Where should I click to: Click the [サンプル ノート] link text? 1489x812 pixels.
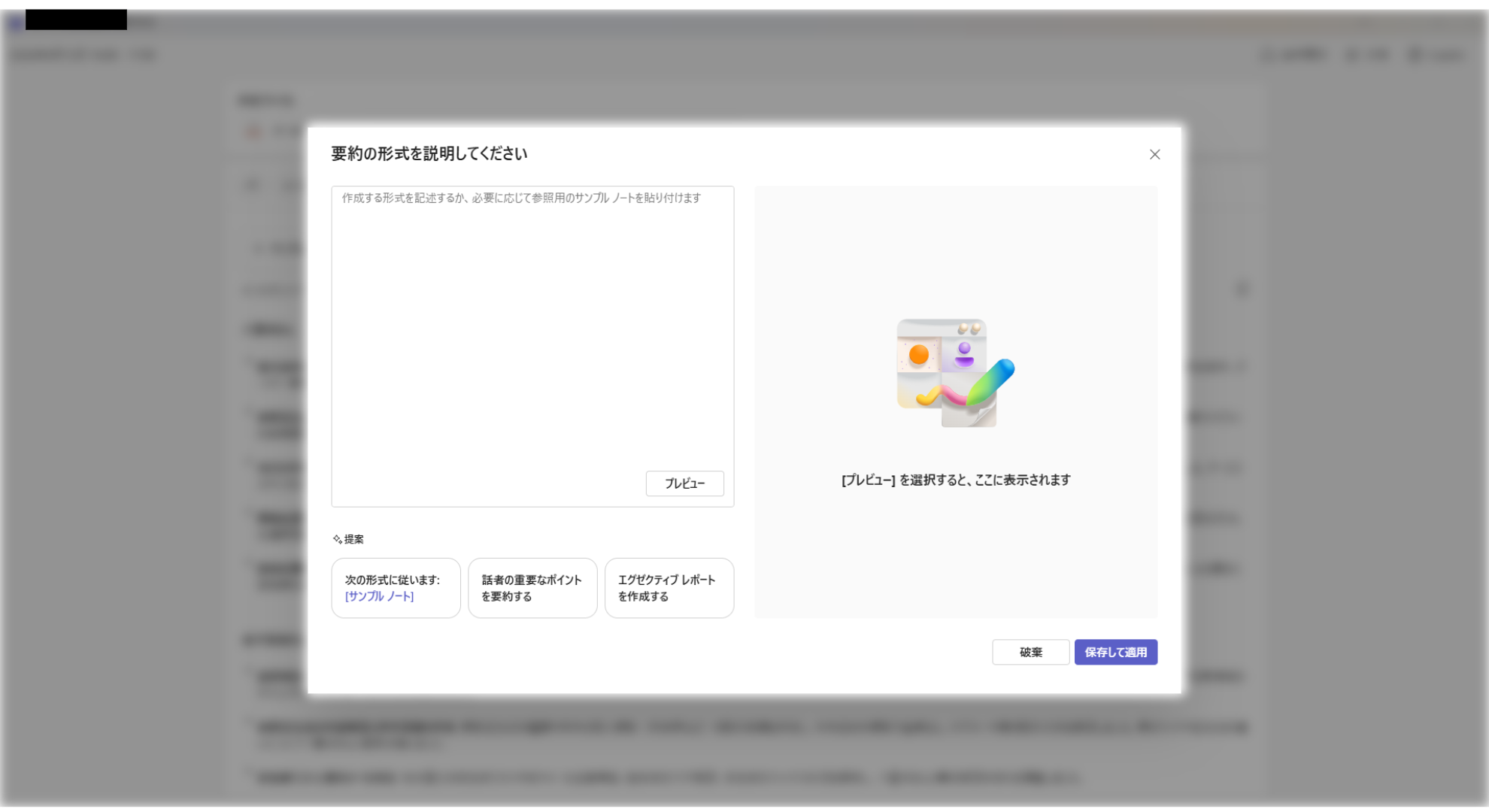pyautogui.click(x=379, y=596)
